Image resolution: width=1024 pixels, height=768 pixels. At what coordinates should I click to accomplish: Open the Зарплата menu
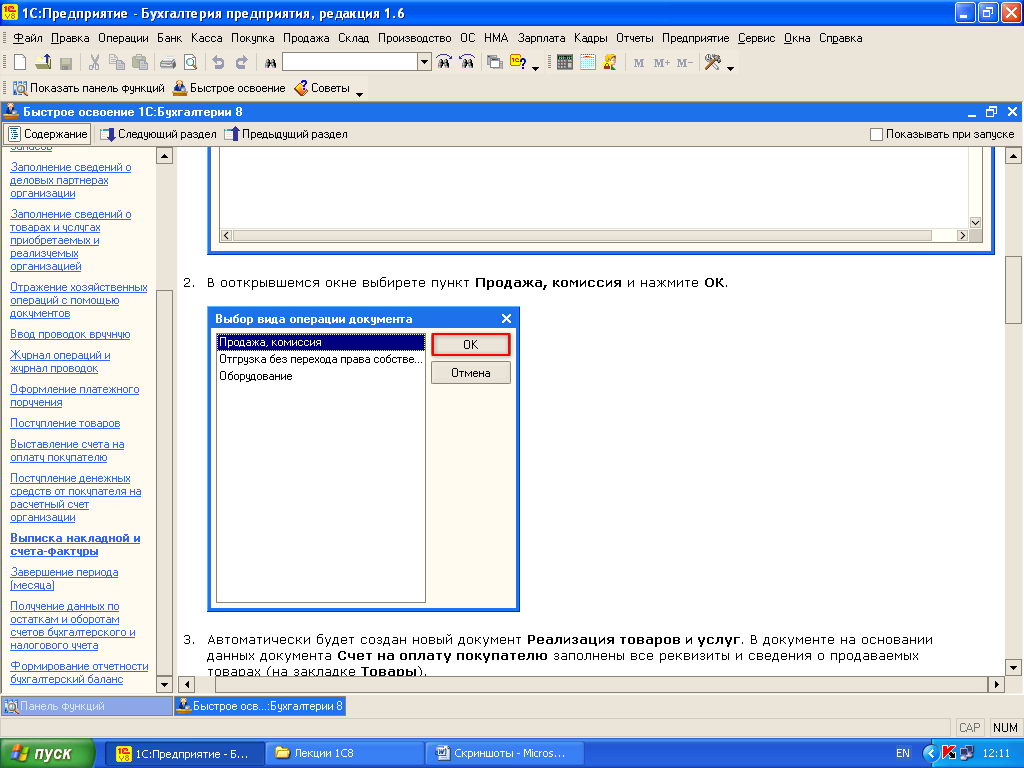(x=541, y=38)
